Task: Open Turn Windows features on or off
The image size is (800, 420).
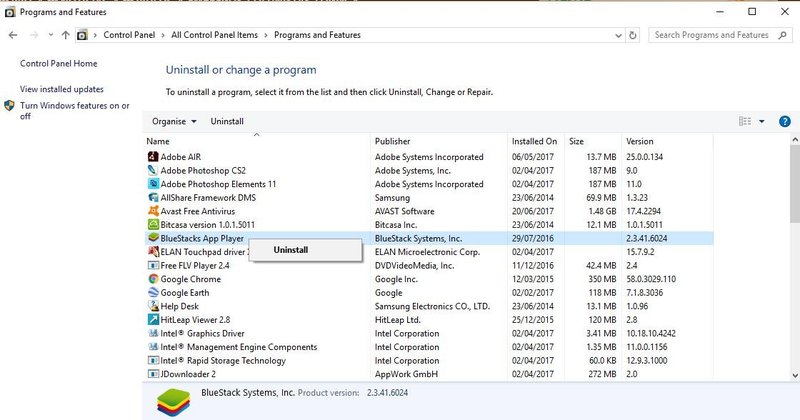Action: tap(74, 111)
